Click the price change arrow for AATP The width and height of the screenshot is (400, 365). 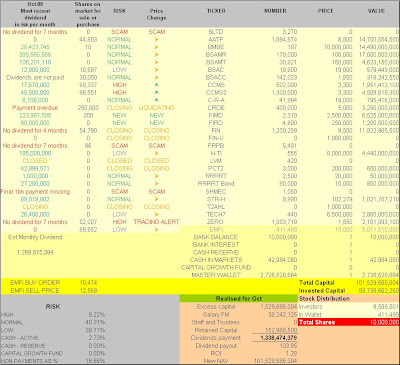pos(156,40)
